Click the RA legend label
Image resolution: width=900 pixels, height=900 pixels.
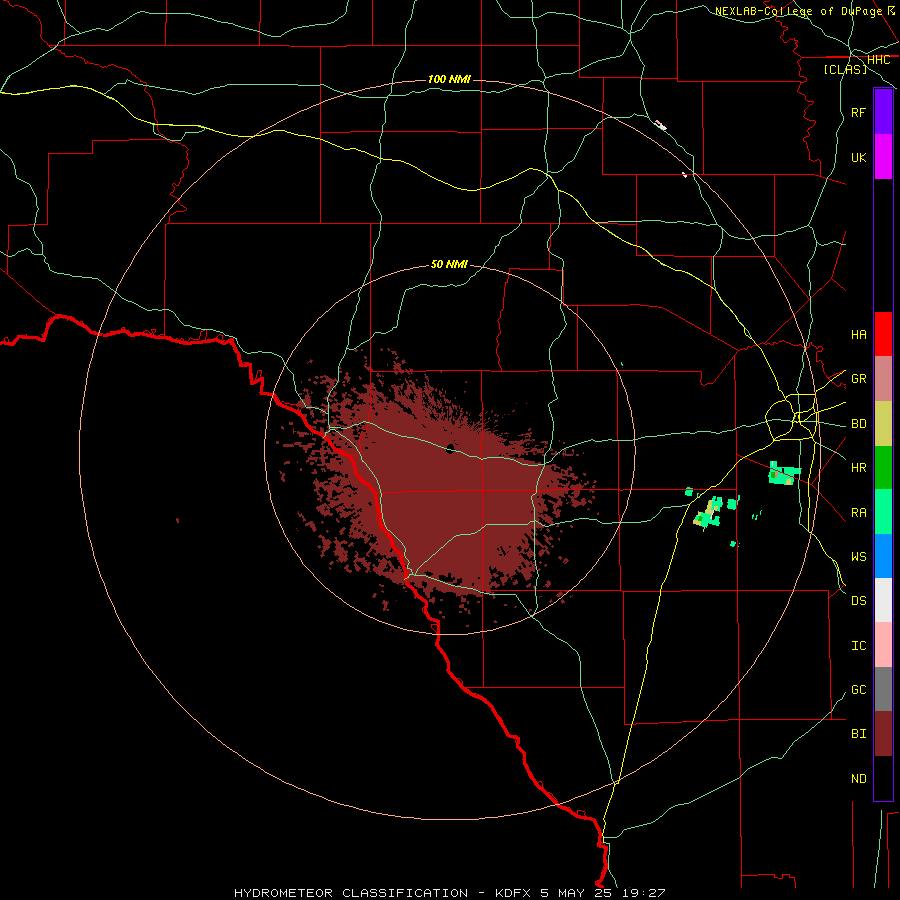click(x=858, y=512)
